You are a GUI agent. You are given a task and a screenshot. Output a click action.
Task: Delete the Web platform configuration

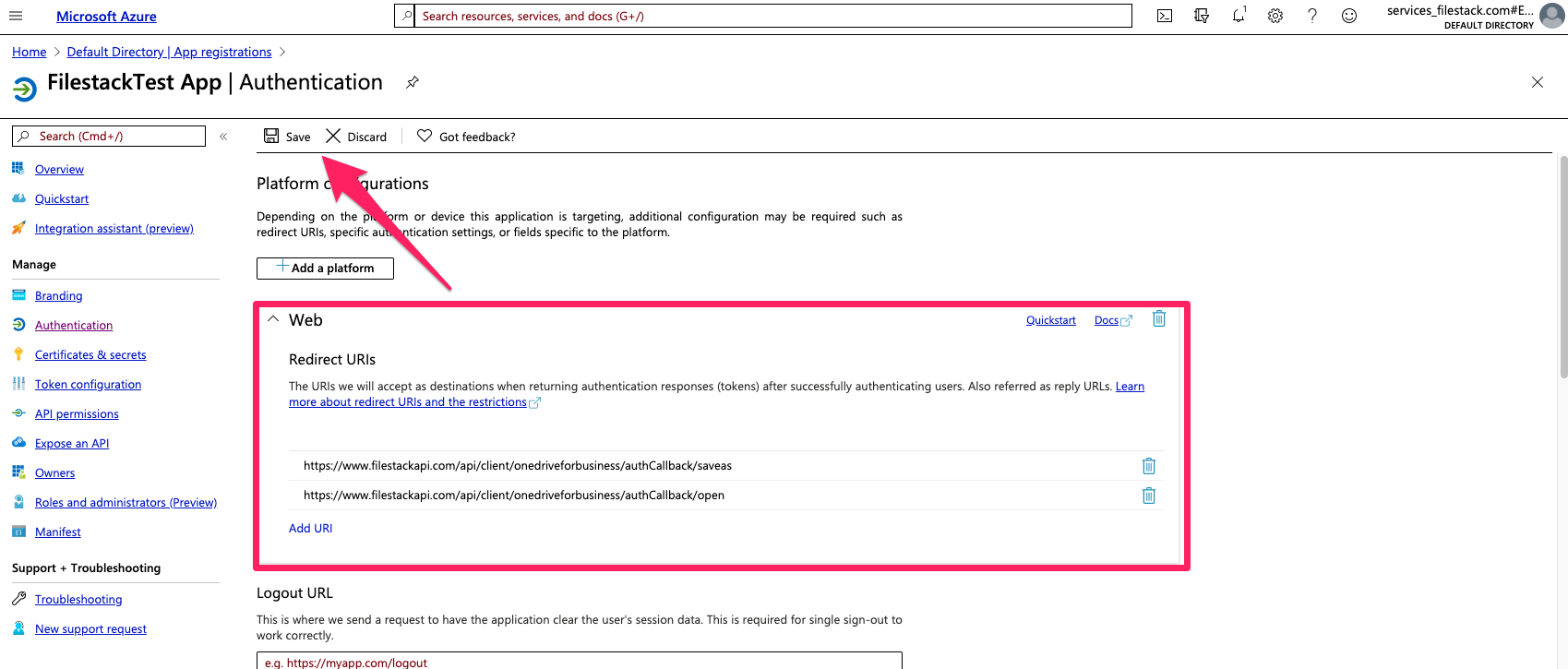click(1159, 319)
